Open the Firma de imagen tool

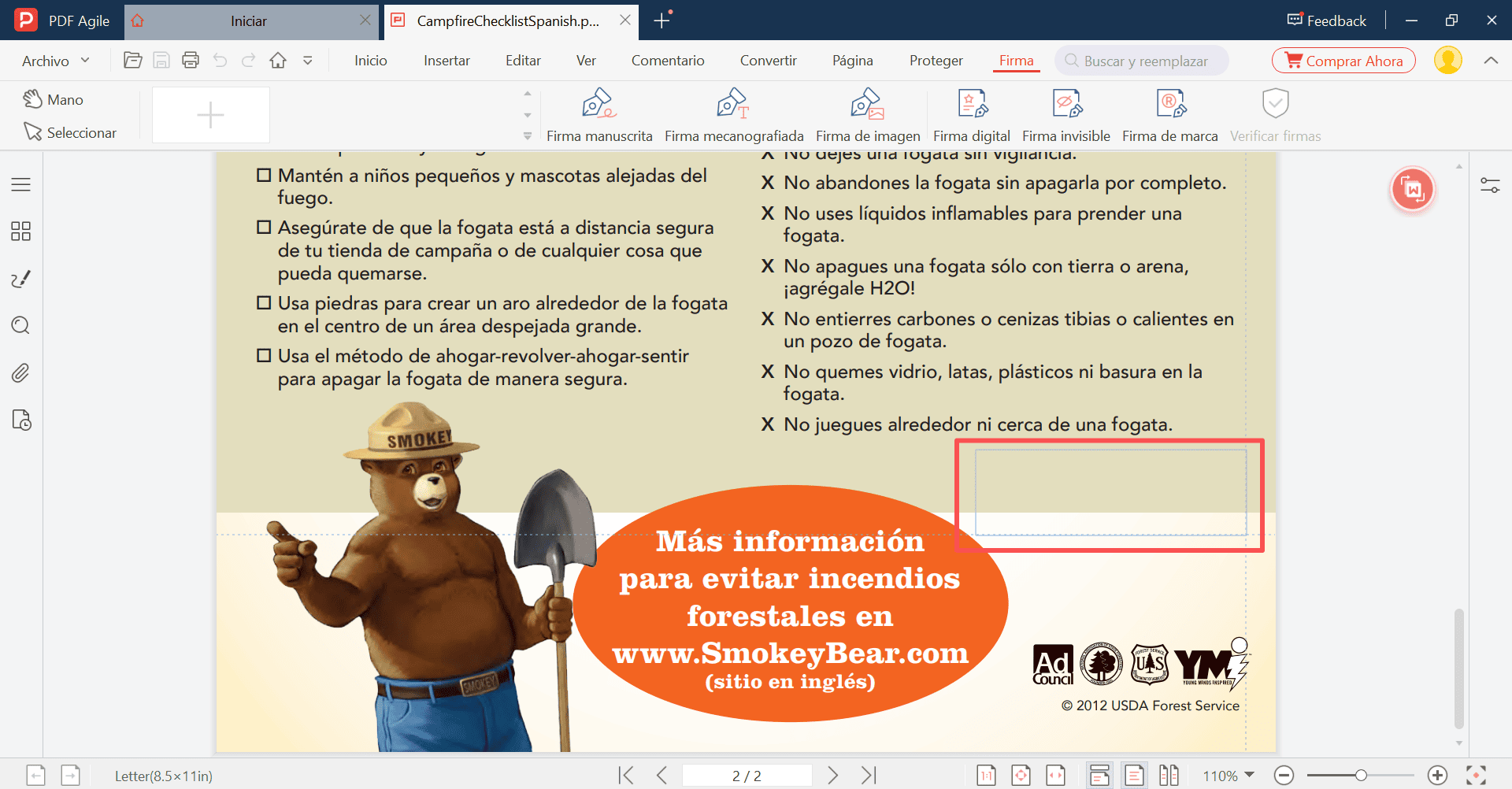pyautogui.click(x=867, y=113)
